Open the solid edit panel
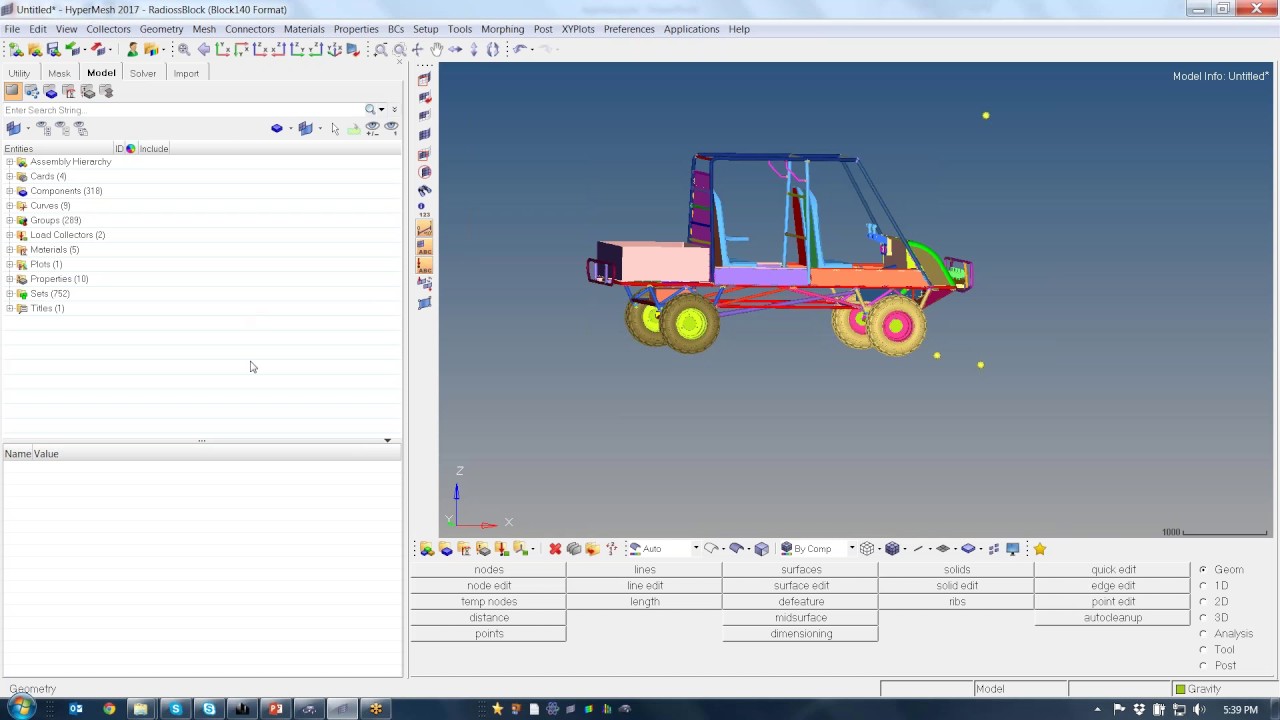This screenshot has width=1280, height=720. [x=957, y=586]
